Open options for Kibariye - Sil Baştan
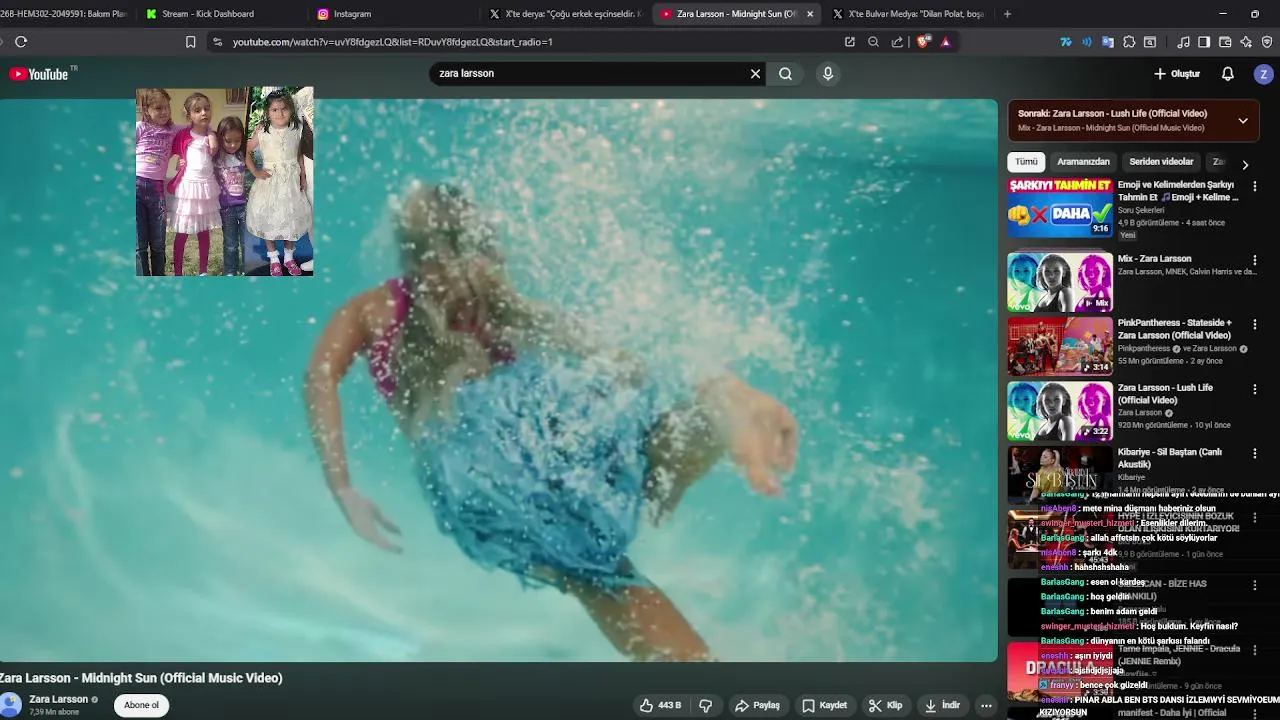The width and height of the screenshot is (1280, 720). tap(1255, 454)
